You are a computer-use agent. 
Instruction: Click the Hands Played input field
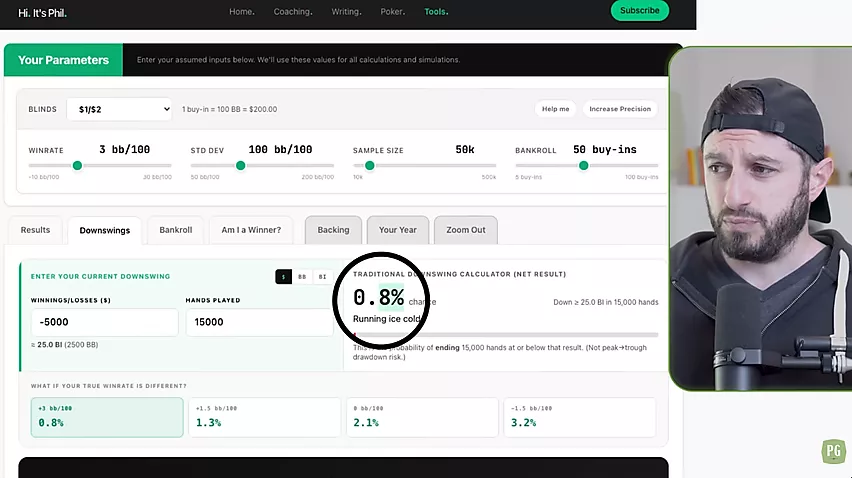coord(259,322)
